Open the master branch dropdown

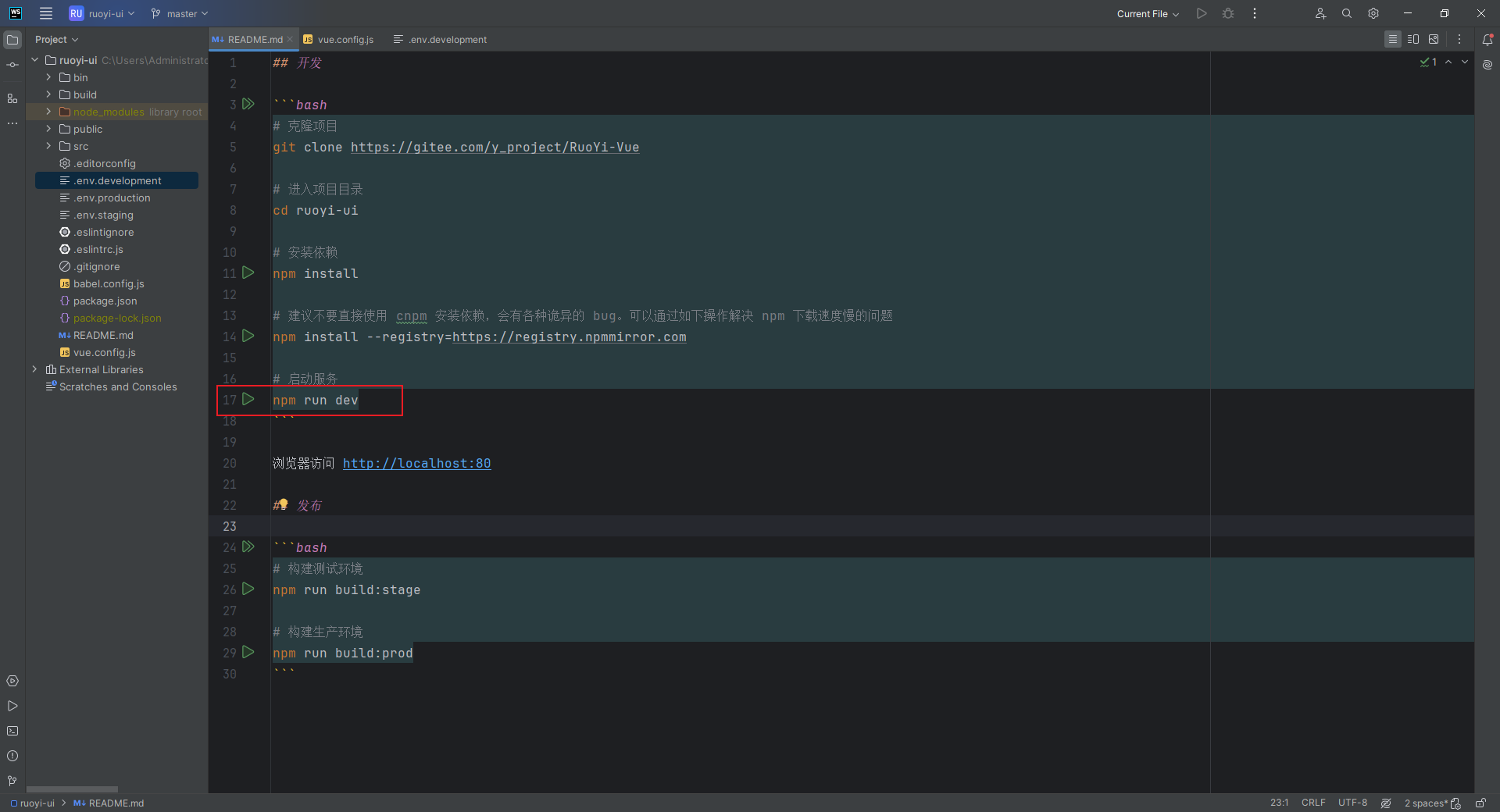180,13
